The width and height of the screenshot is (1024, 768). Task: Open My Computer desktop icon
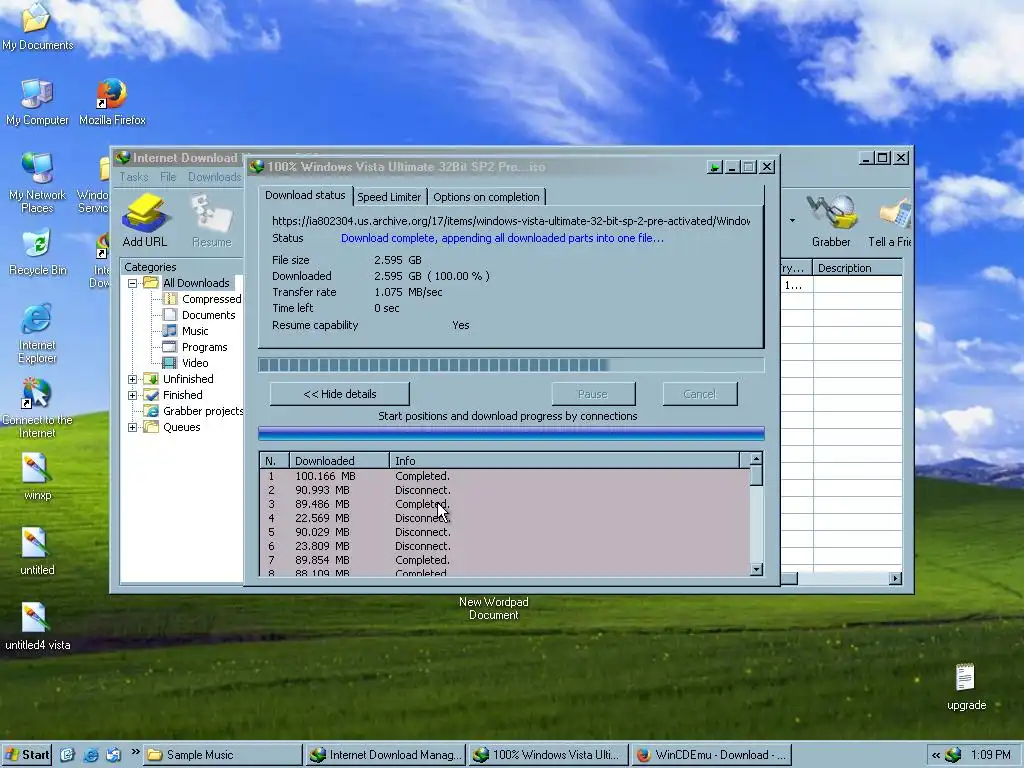click(x=37, y=102)
